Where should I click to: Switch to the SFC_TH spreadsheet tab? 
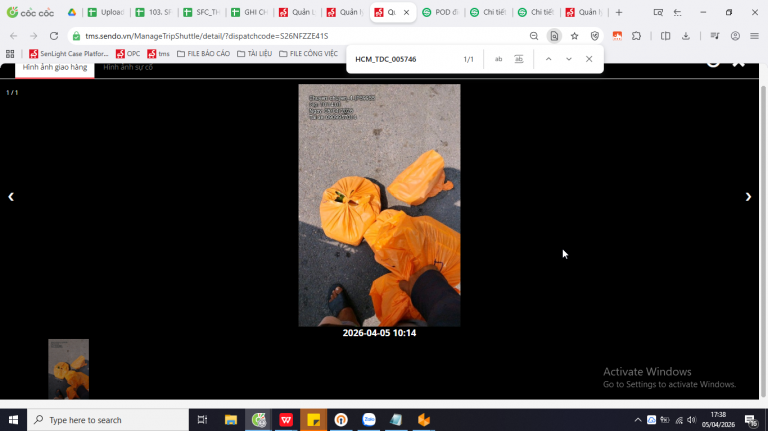pos(202,12)
